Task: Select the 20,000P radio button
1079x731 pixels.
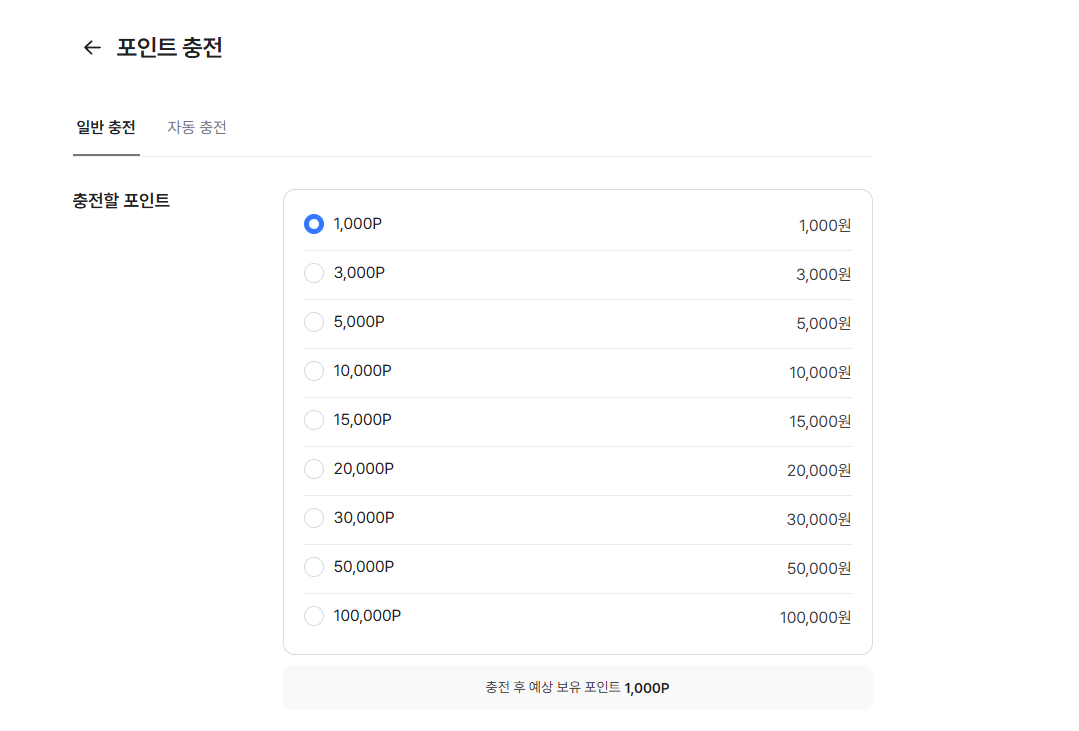Action: 314,469
